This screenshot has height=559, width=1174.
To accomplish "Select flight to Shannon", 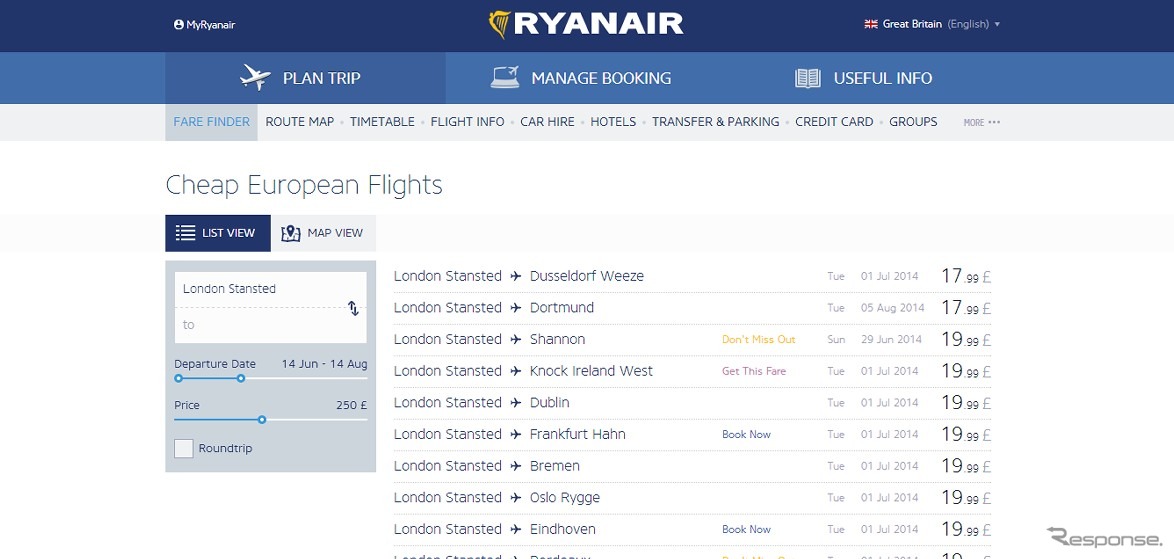I will point(693,339).
